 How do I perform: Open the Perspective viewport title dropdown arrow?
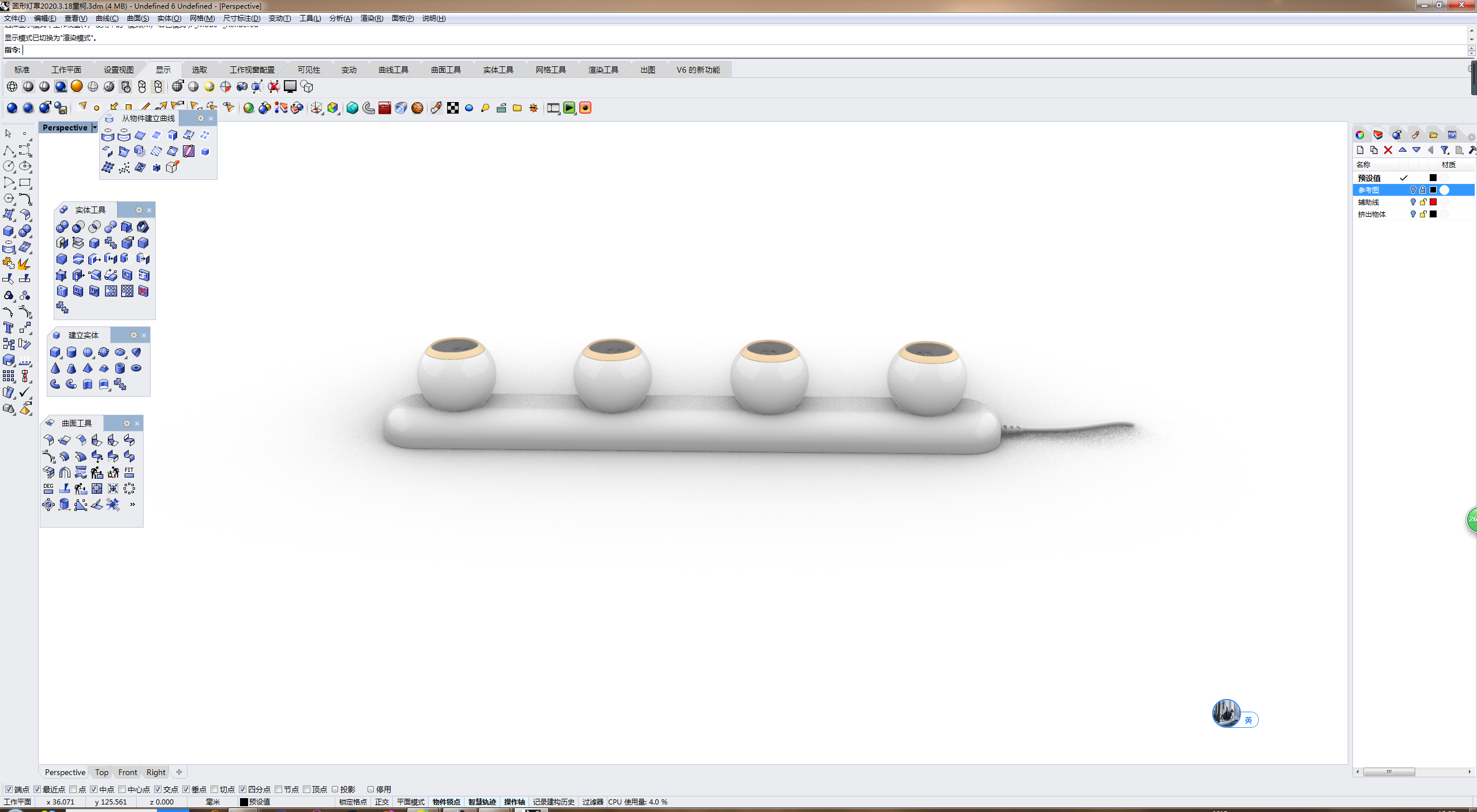[x=95, y=127]
